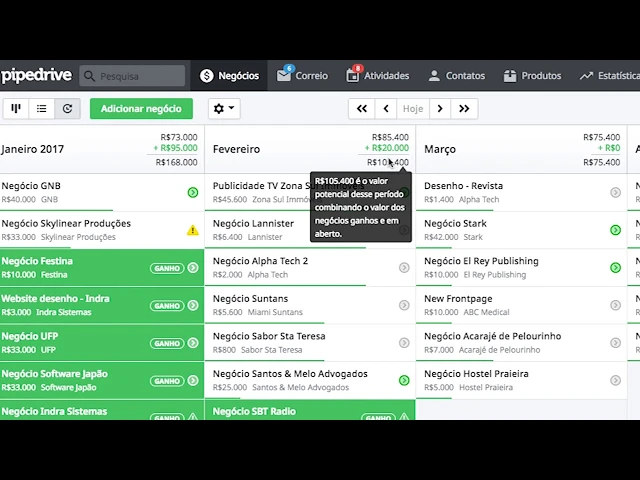Viewport: 640px width, 480px height.
Task: Click the Miami Suntans organization name
Action: coord(275,312)
